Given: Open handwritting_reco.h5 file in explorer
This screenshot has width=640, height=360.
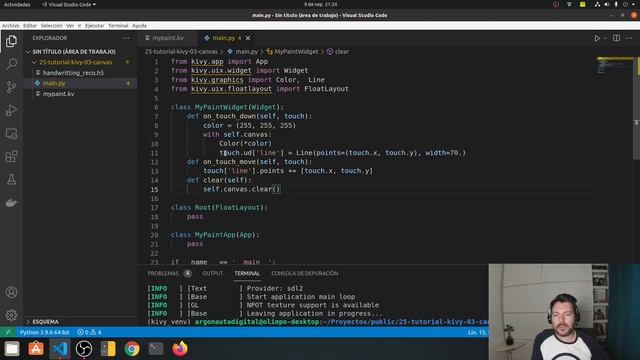Looking at the screenshot, I should (73, 73).
